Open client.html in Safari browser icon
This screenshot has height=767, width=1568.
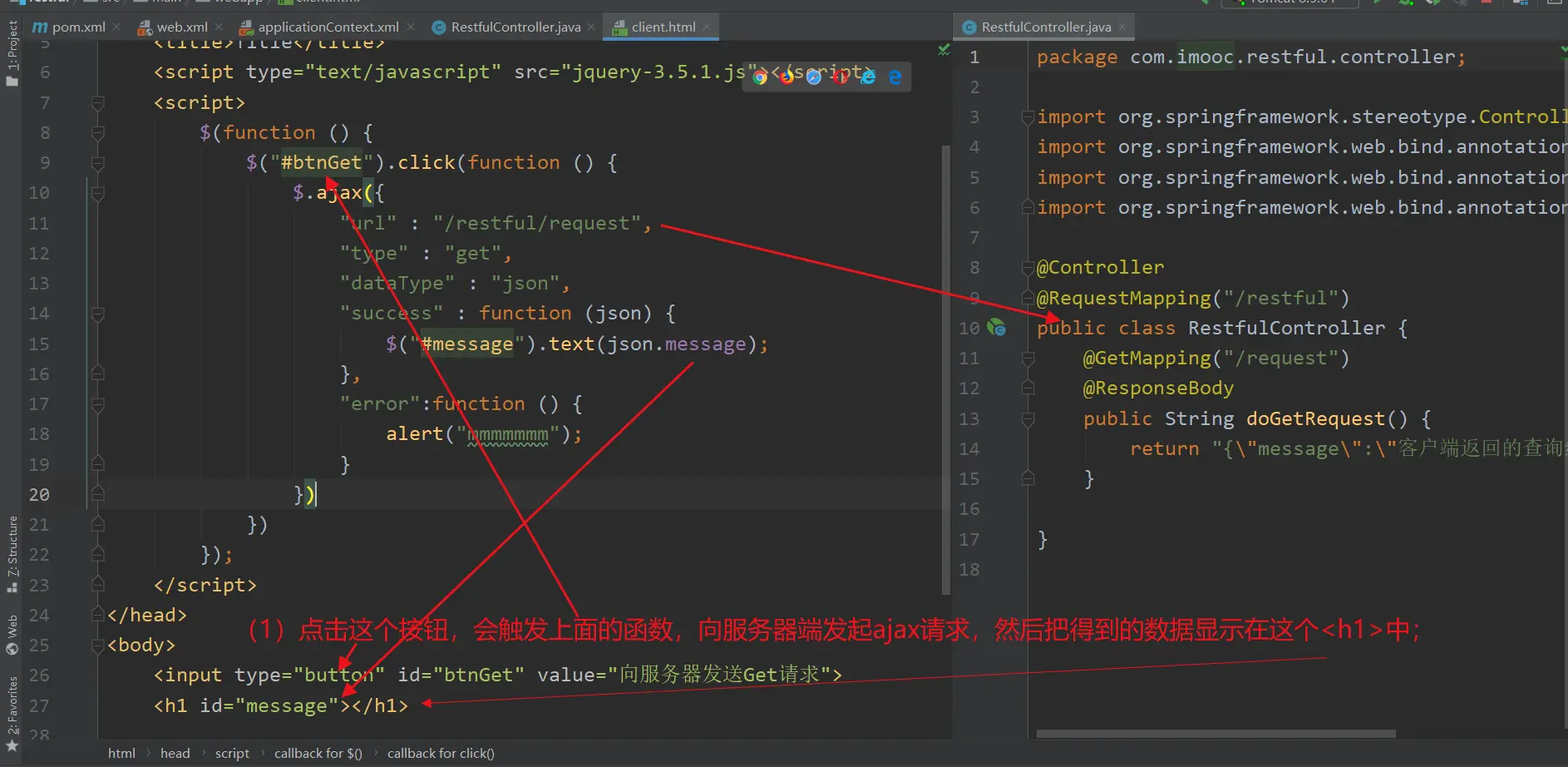(814, 77)
